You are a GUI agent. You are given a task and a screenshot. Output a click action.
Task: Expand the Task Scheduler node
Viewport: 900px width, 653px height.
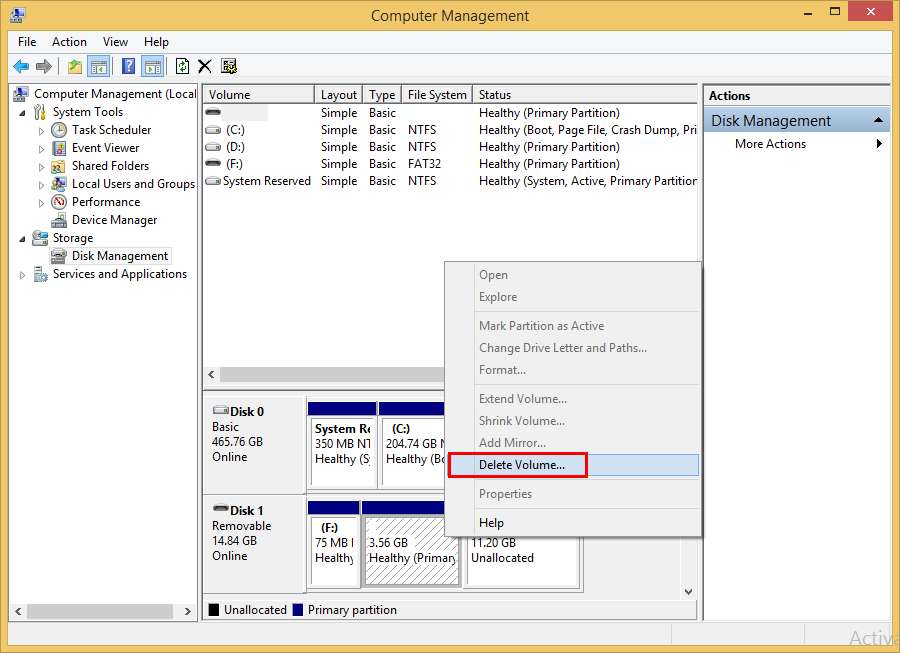41,131
